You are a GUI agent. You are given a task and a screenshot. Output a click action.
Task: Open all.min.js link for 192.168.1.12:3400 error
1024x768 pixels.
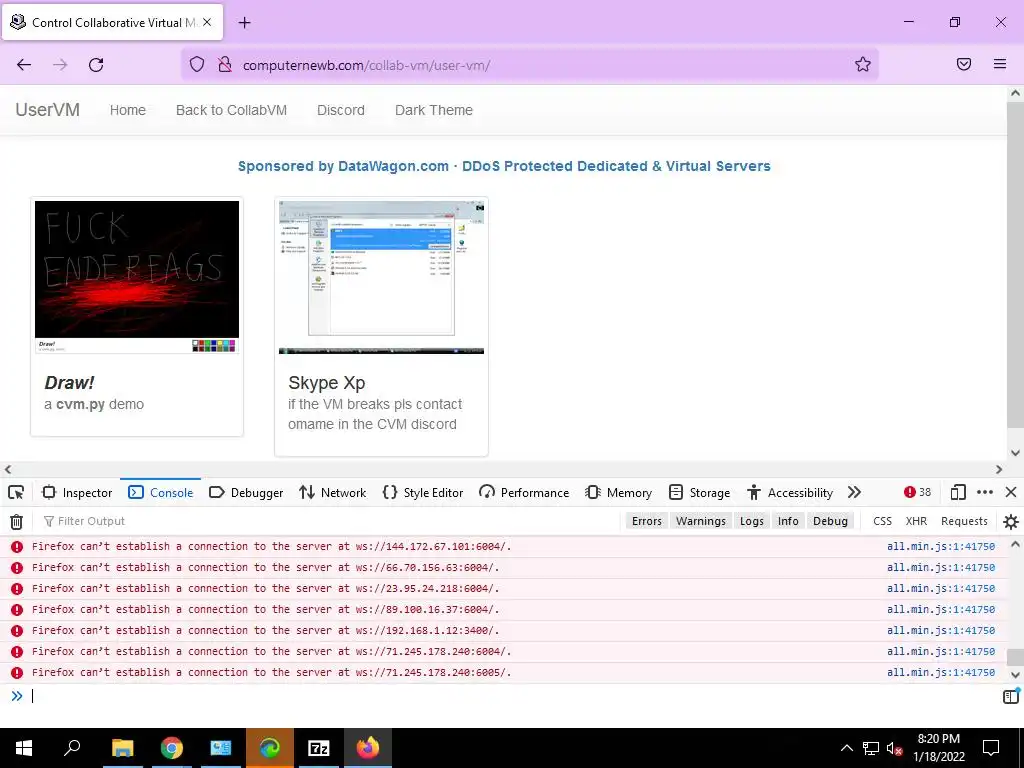[x=940, y=630]
